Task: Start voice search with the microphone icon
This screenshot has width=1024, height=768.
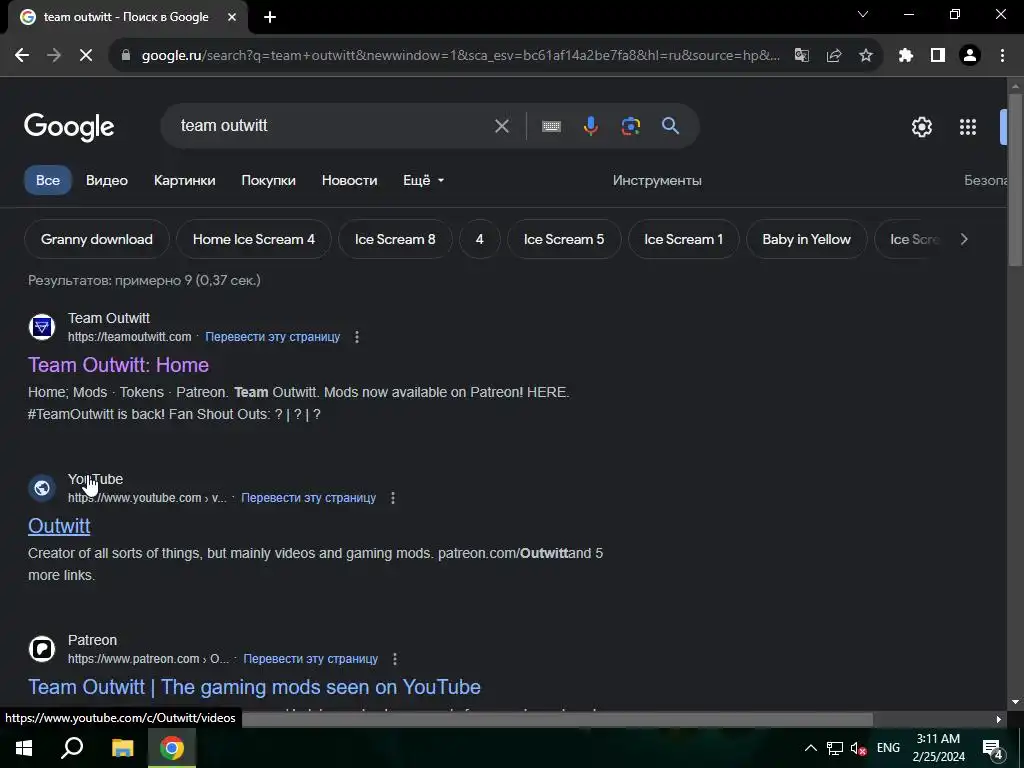Action: tap(590, 126)
